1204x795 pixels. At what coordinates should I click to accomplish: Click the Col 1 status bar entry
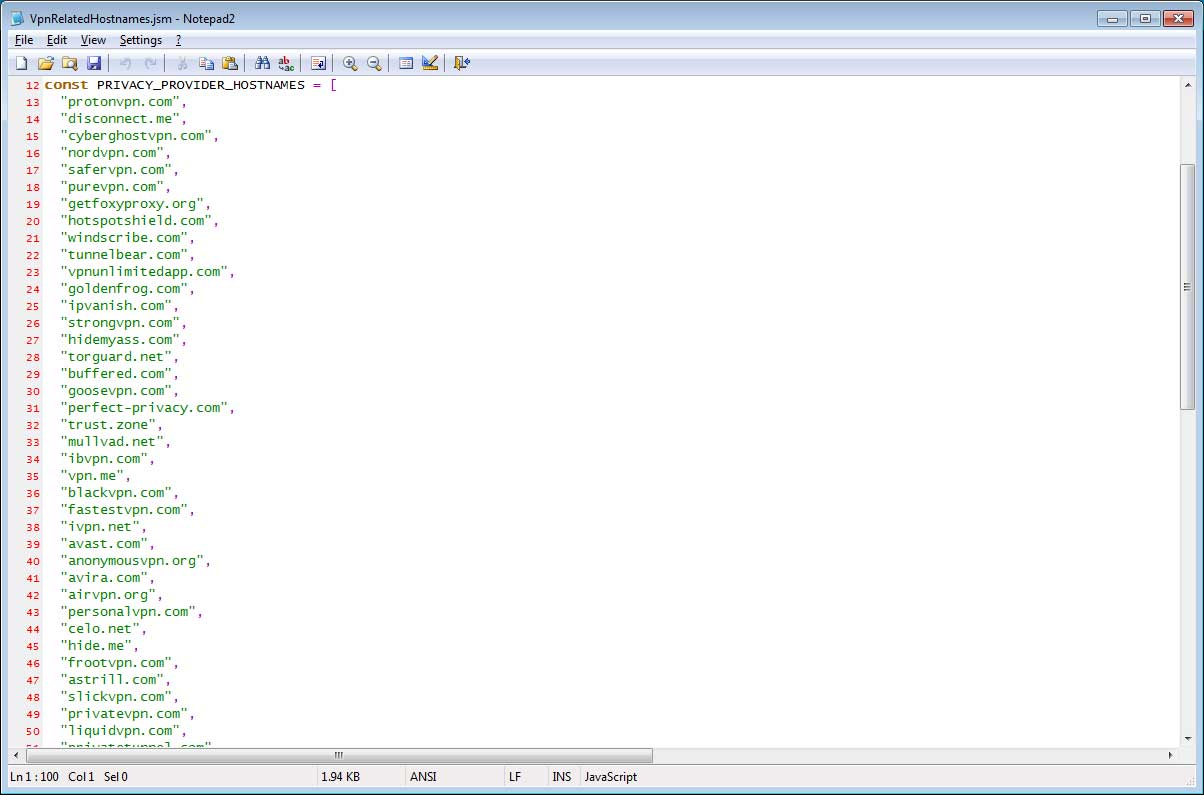pos(79,777)
